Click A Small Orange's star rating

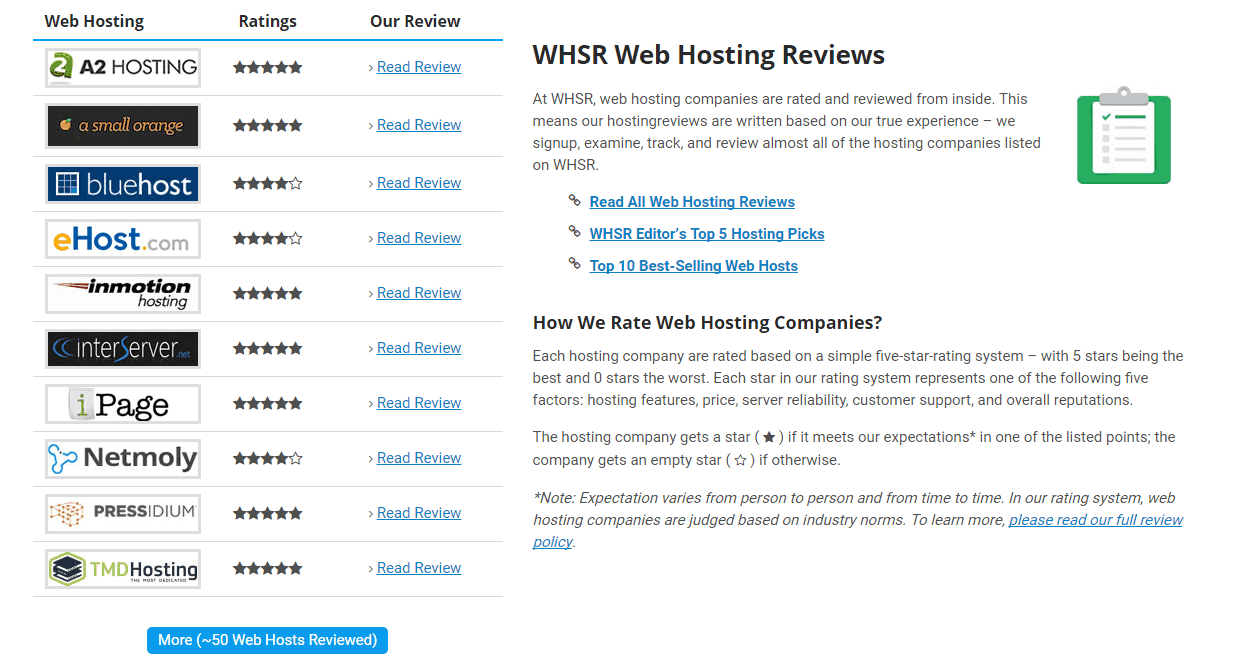(268, 126)
